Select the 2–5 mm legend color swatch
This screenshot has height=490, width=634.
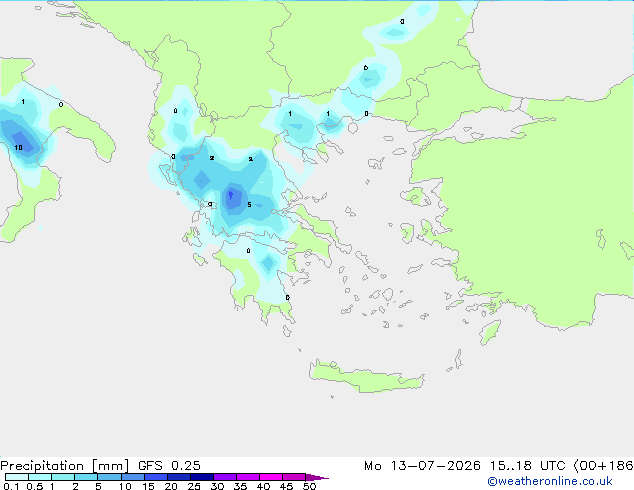(86, 477)
